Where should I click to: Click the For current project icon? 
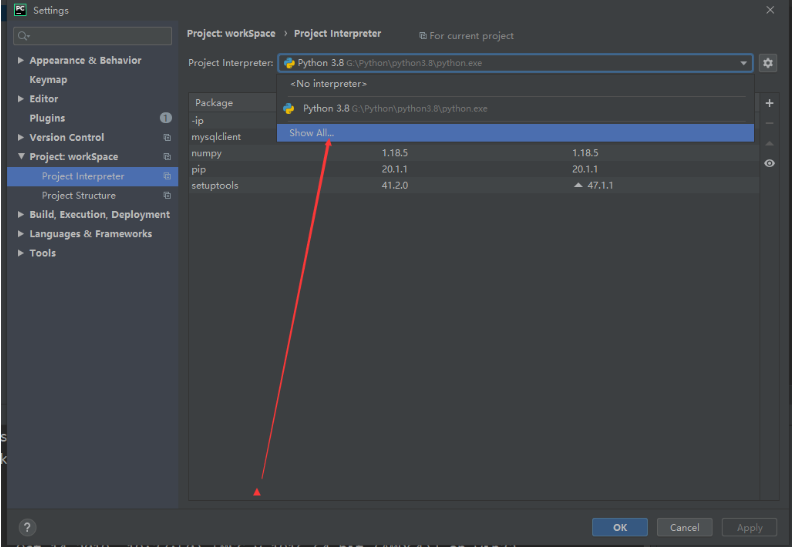423,36
